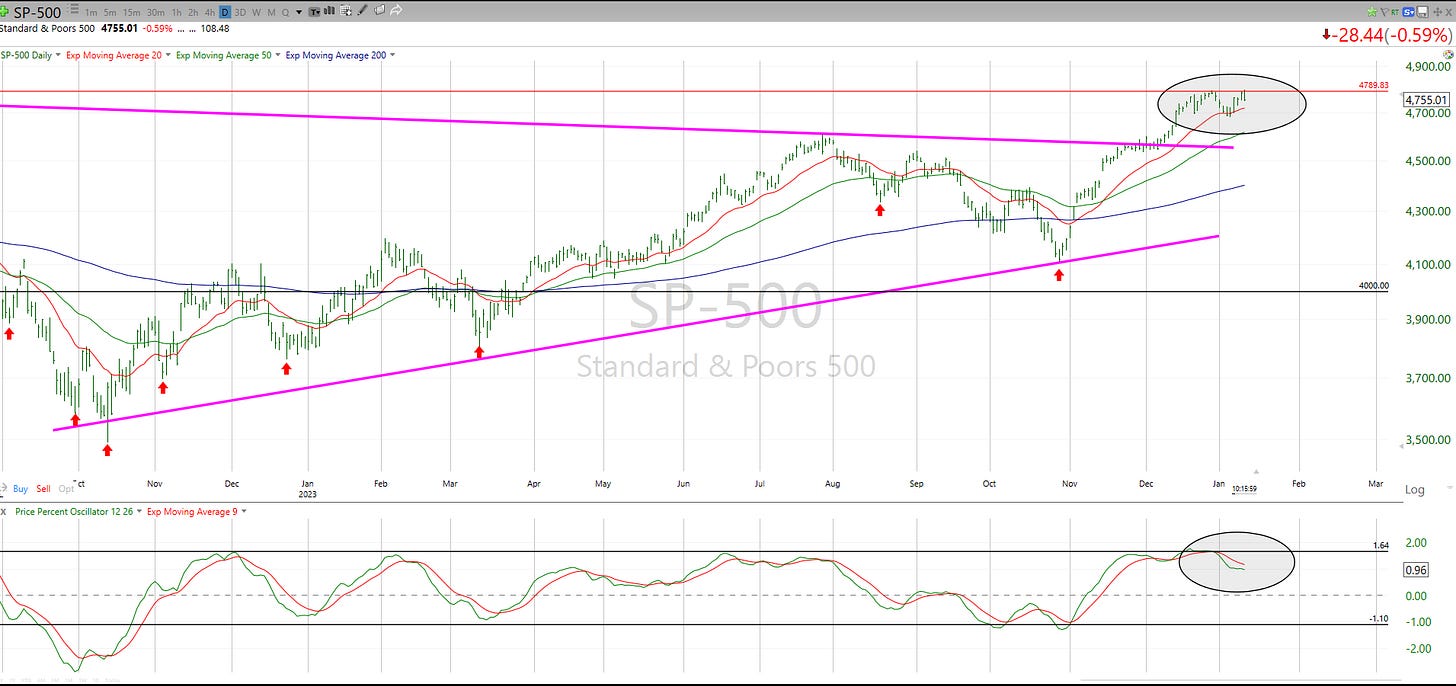This screenshot has width=1456, height=686.
Task: Switch chart to 3D timeframe
Action: tap(240, 12)
